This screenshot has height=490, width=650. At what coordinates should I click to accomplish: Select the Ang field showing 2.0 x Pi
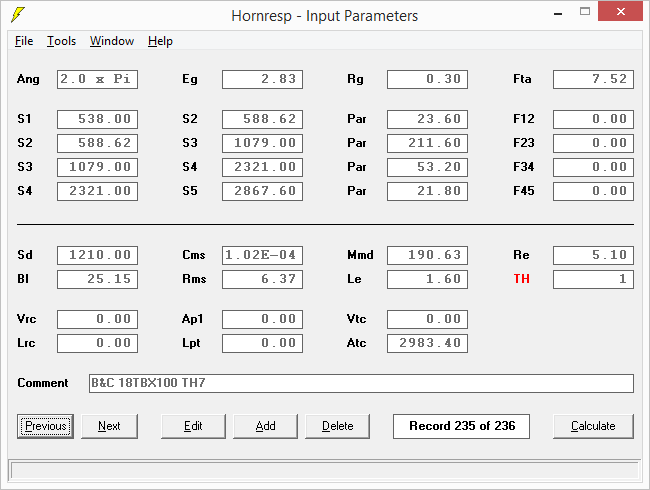point(97,79)
